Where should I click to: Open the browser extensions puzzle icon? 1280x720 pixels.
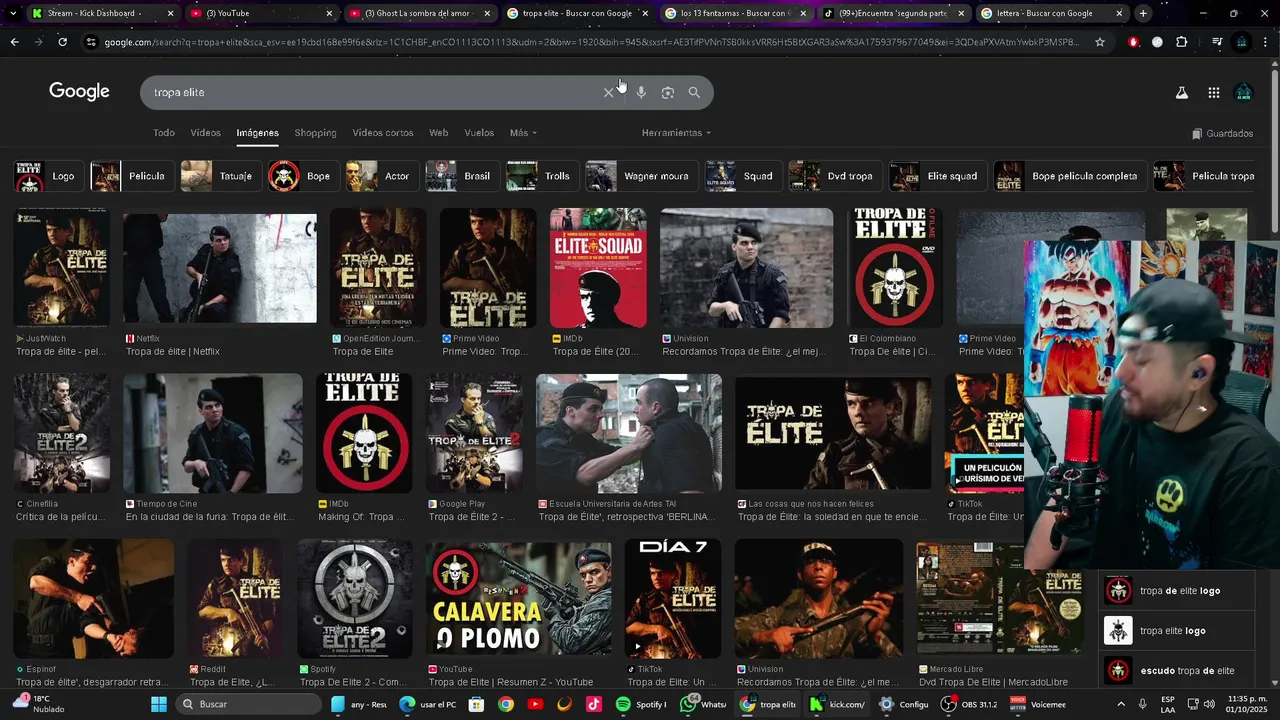1181,42
